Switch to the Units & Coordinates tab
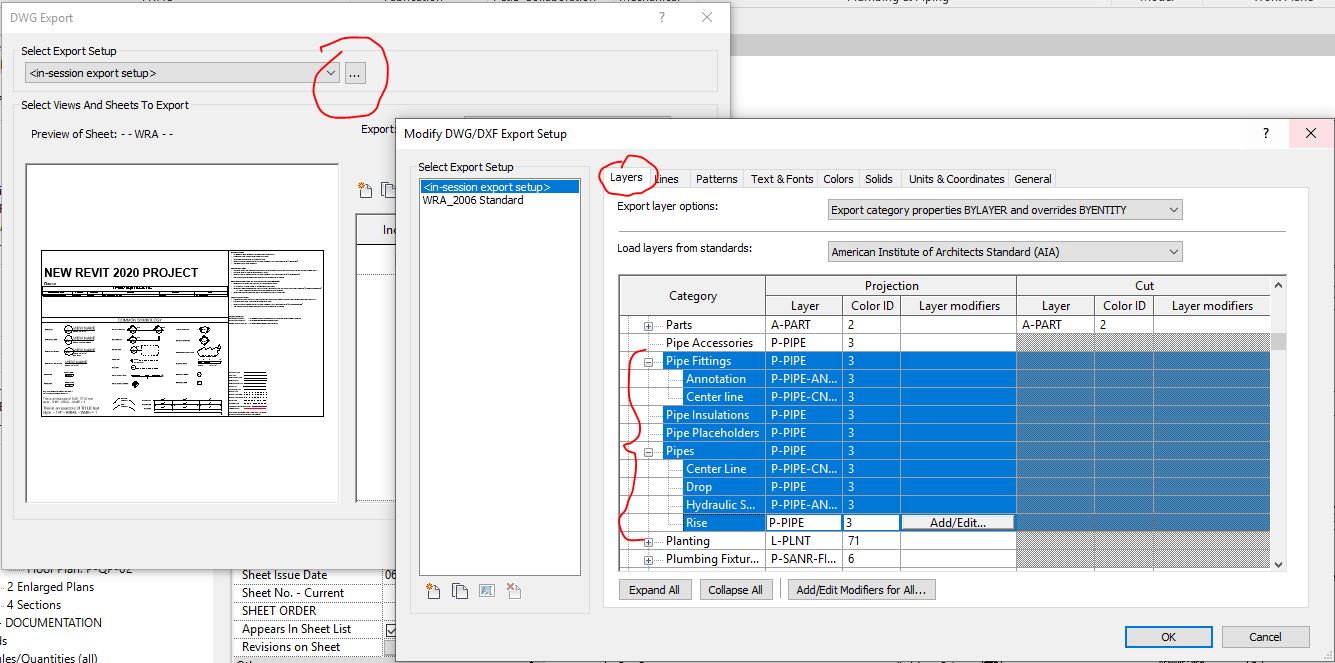The image size is (1335, 663). [955, 178]
